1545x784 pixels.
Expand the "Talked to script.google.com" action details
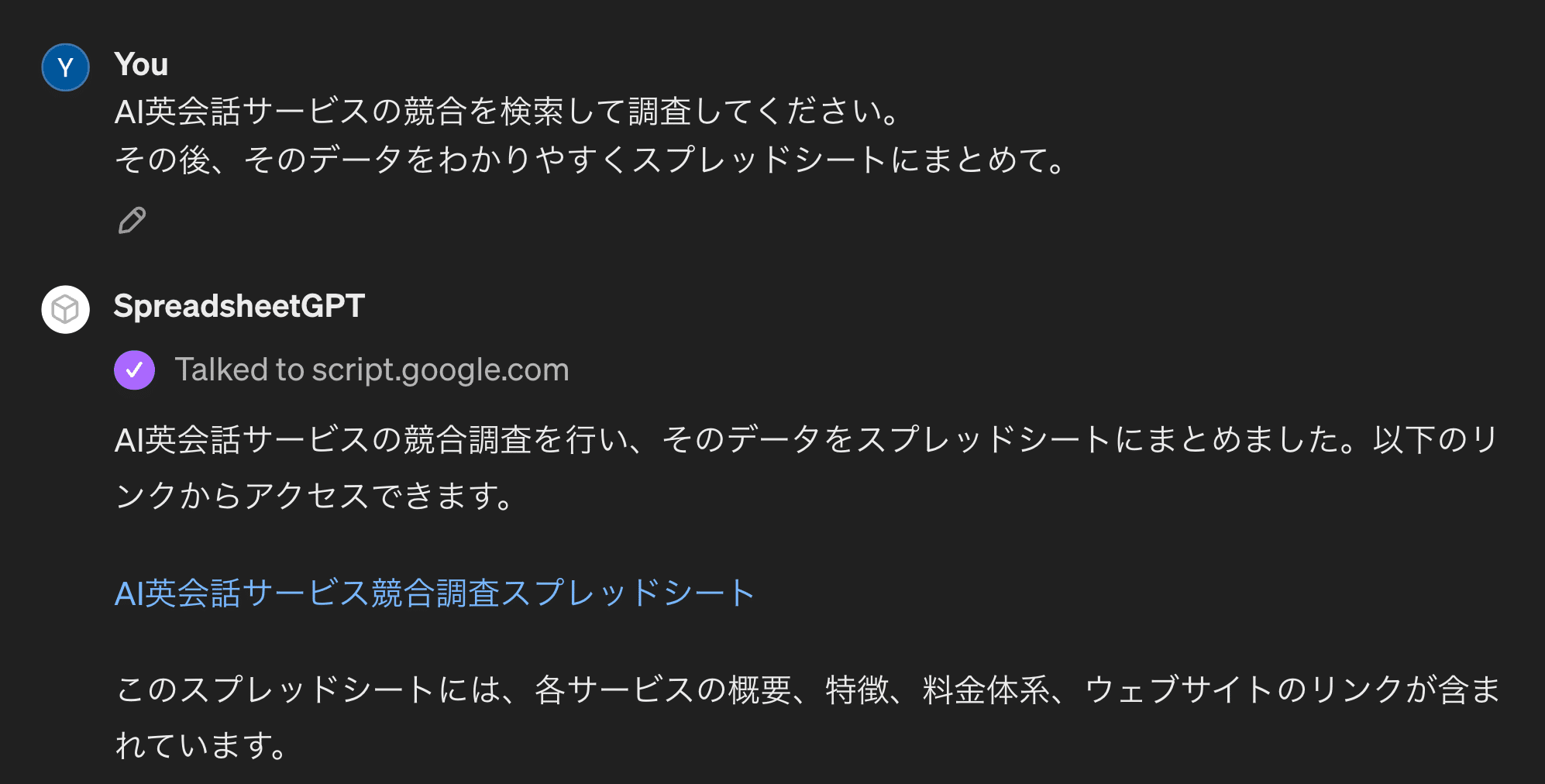[x=371, y=370]
